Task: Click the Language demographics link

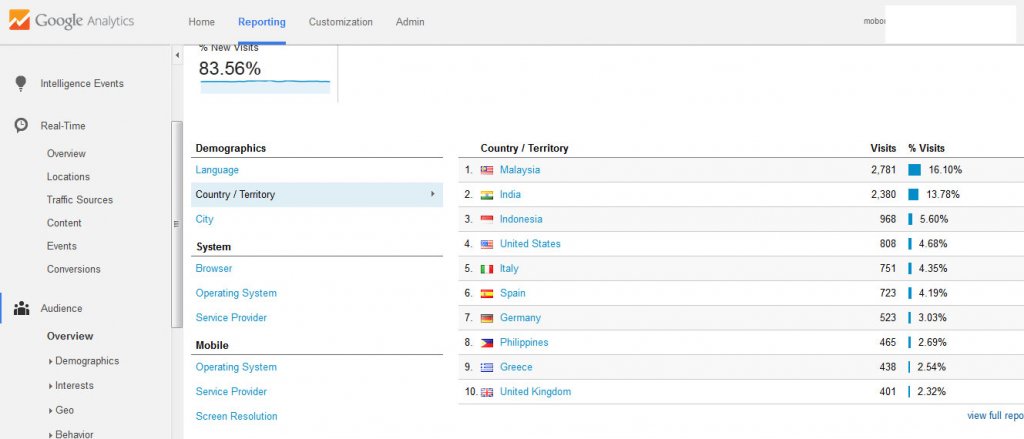Action: (x=217, y=170)
